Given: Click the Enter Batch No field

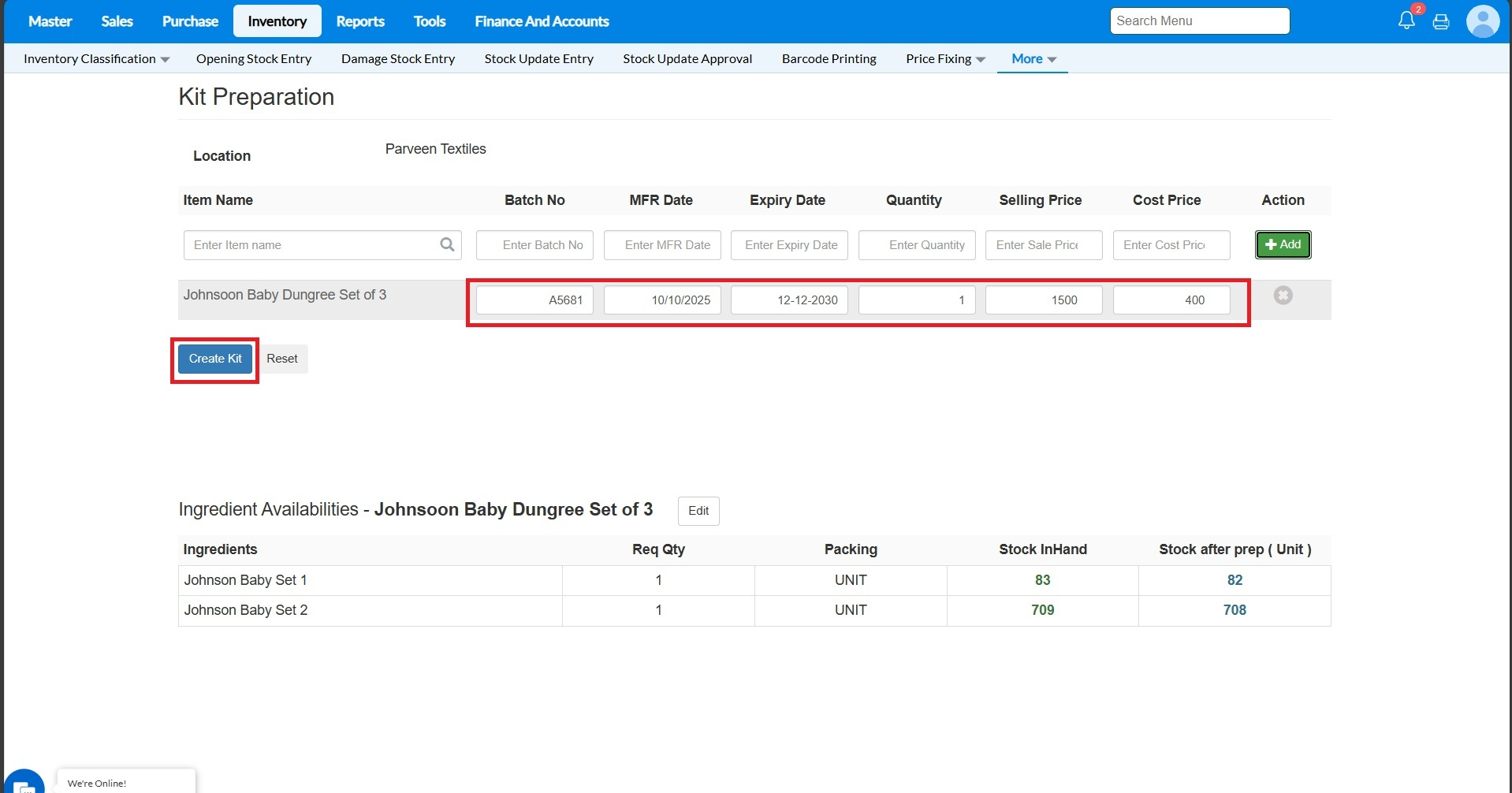Looking at the screenshot, I should click(534, 245).
